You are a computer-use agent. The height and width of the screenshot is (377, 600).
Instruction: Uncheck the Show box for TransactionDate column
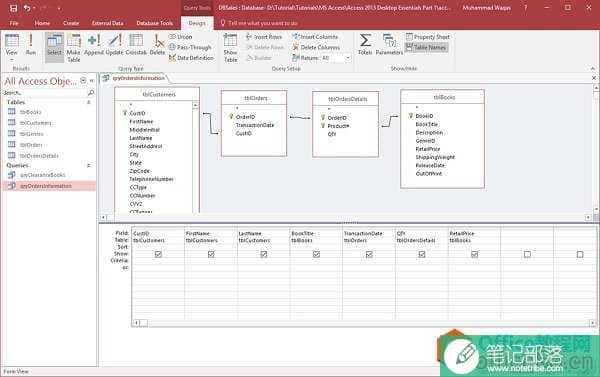pyautogui.click(x=369, y=254)
